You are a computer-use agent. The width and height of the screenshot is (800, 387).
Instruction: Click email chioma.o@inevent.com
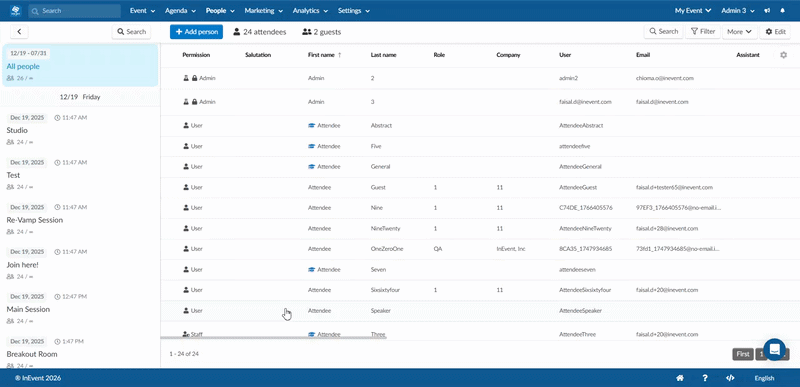(x=665, y=79)
